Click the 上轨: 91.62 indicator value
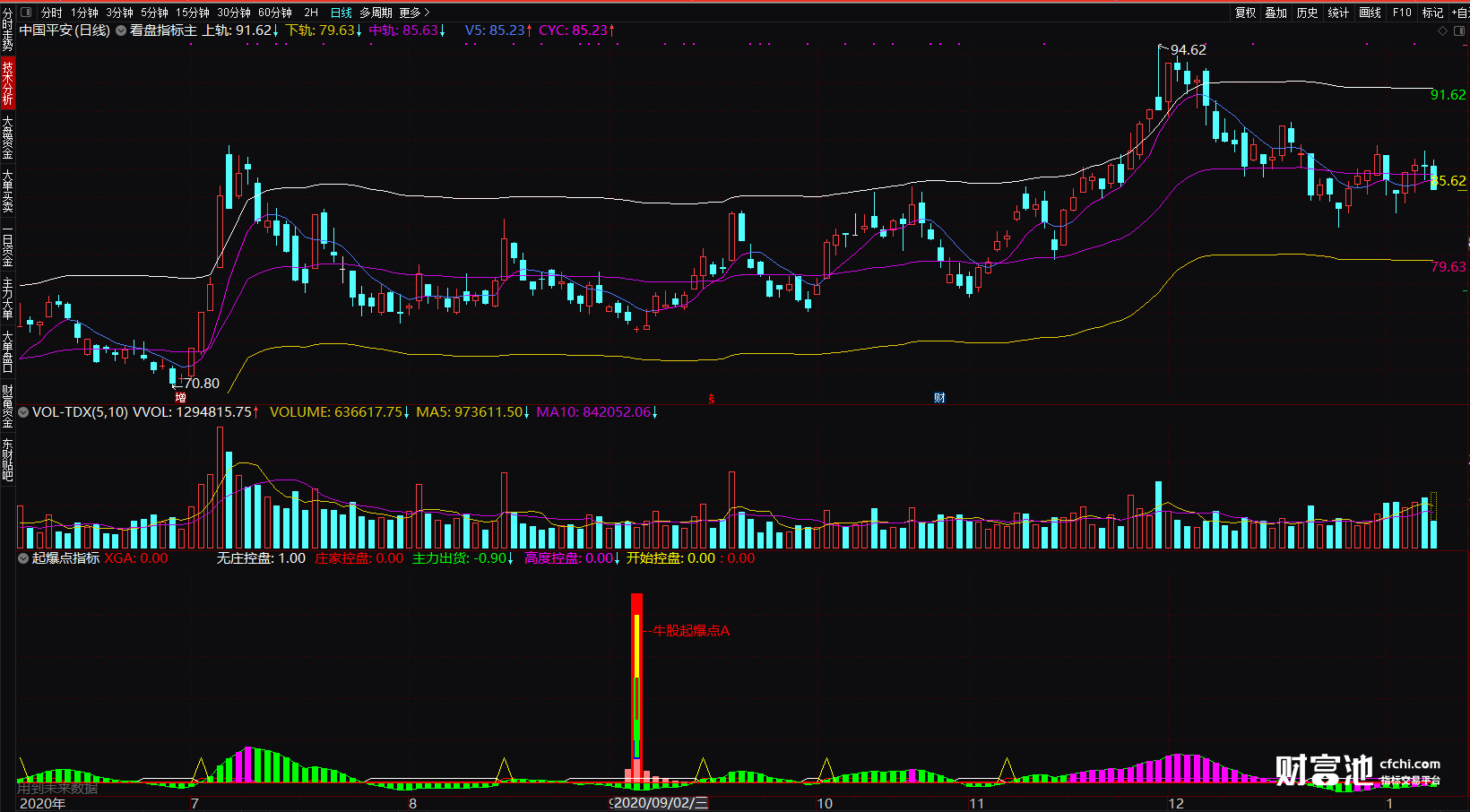This screenshot has width=1470, height=812. click(x=241, y=30)
